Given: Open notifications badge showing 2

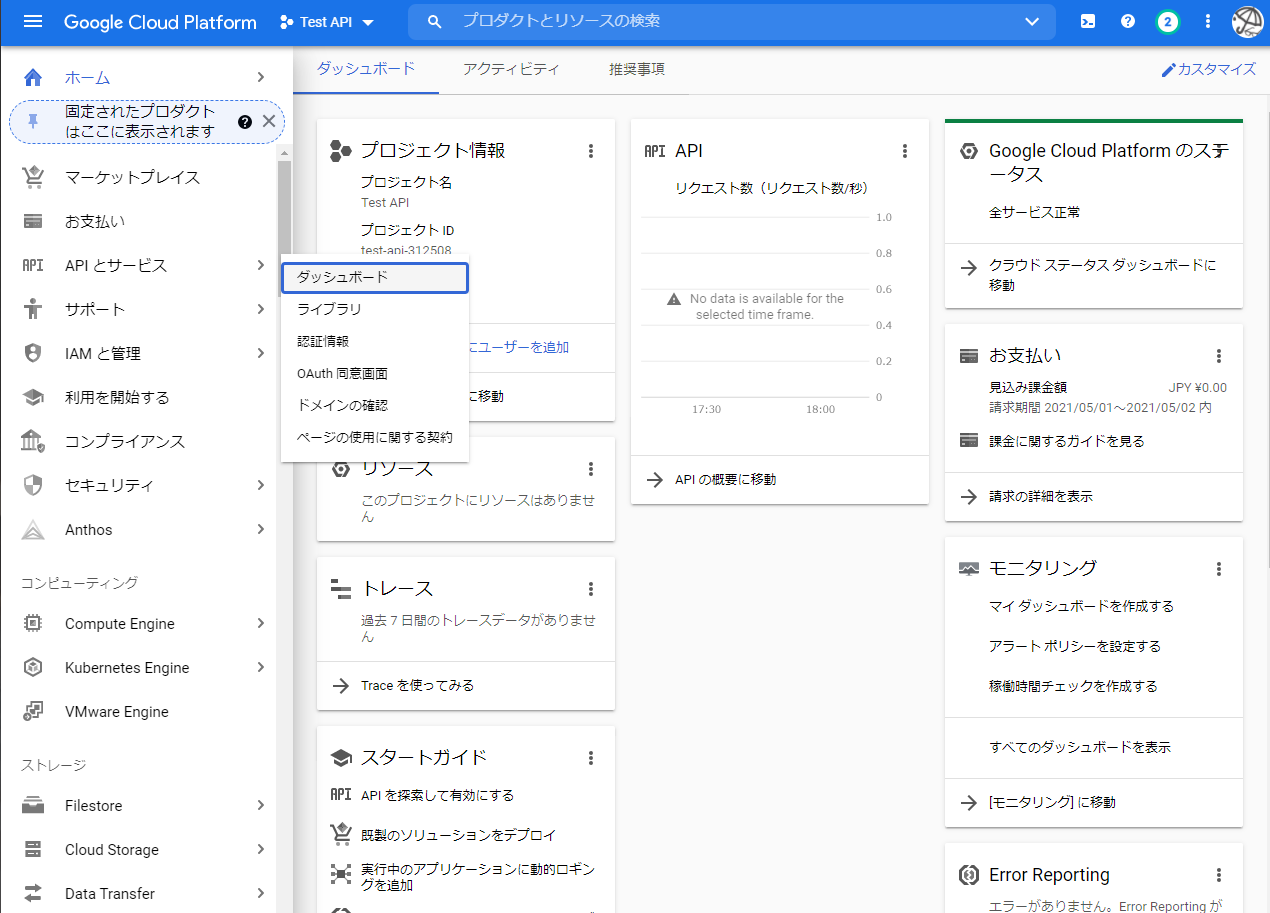Looking at the screenshot, I should coord(1167,21).
